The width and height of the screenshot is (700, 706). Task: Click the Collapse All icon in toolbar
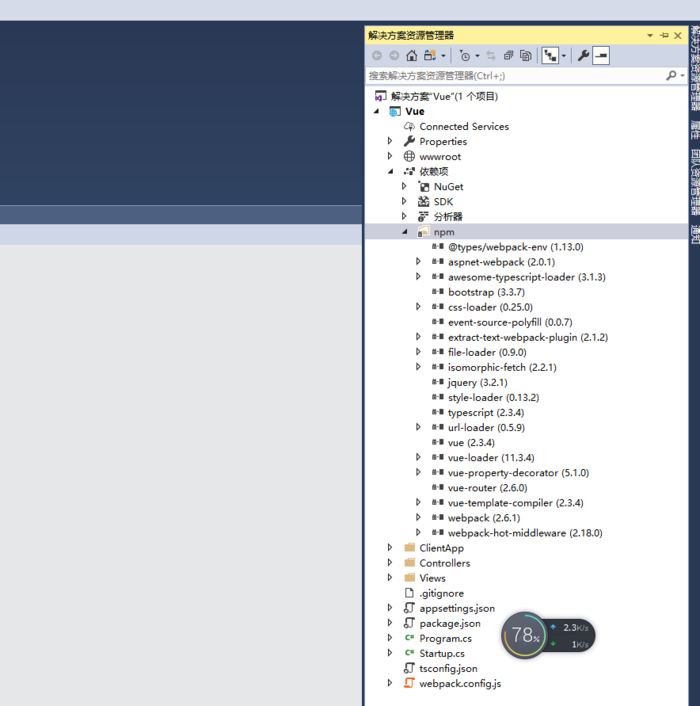(508, 55)
